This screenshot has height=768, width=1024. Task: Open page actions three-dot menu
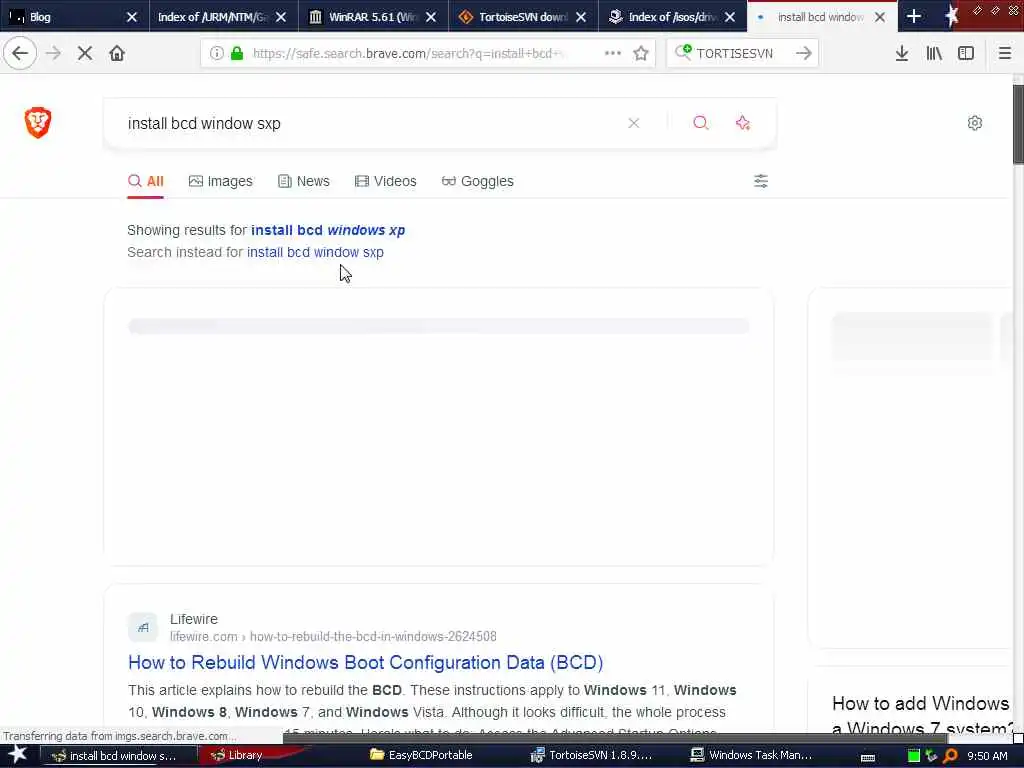pos(613,53)
